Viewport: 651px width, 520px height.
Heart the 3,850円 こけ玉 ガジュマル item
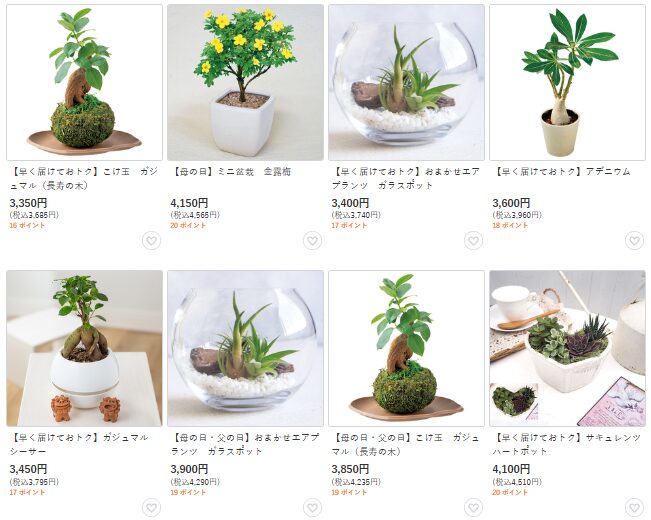[x=473, y=508]
